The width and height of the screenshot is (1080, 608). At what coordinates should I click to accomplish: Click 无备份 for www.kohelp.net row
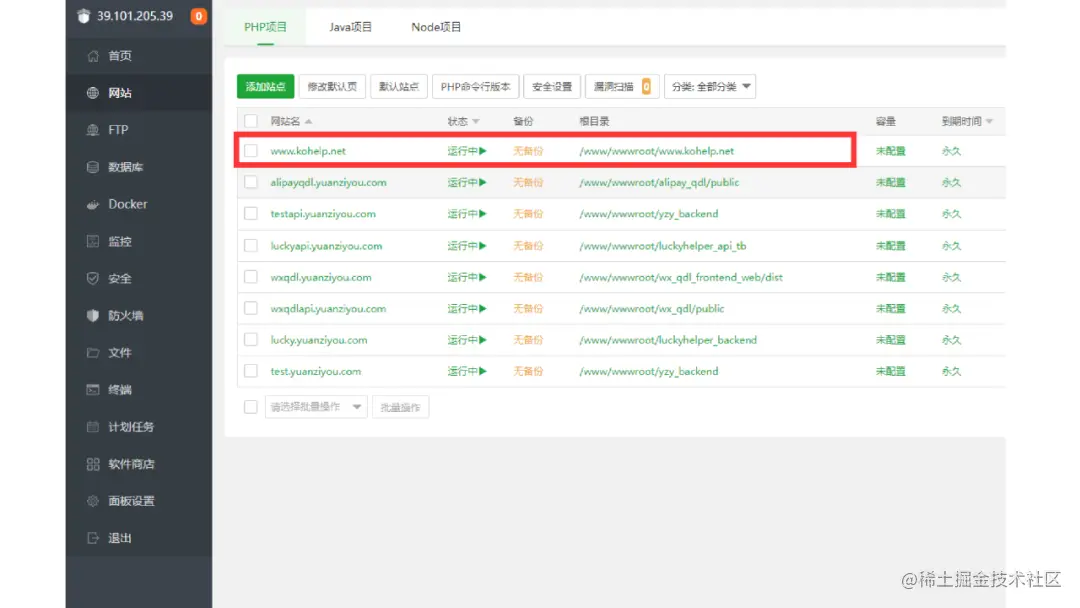pyautogui.click(x=528, y=151)
